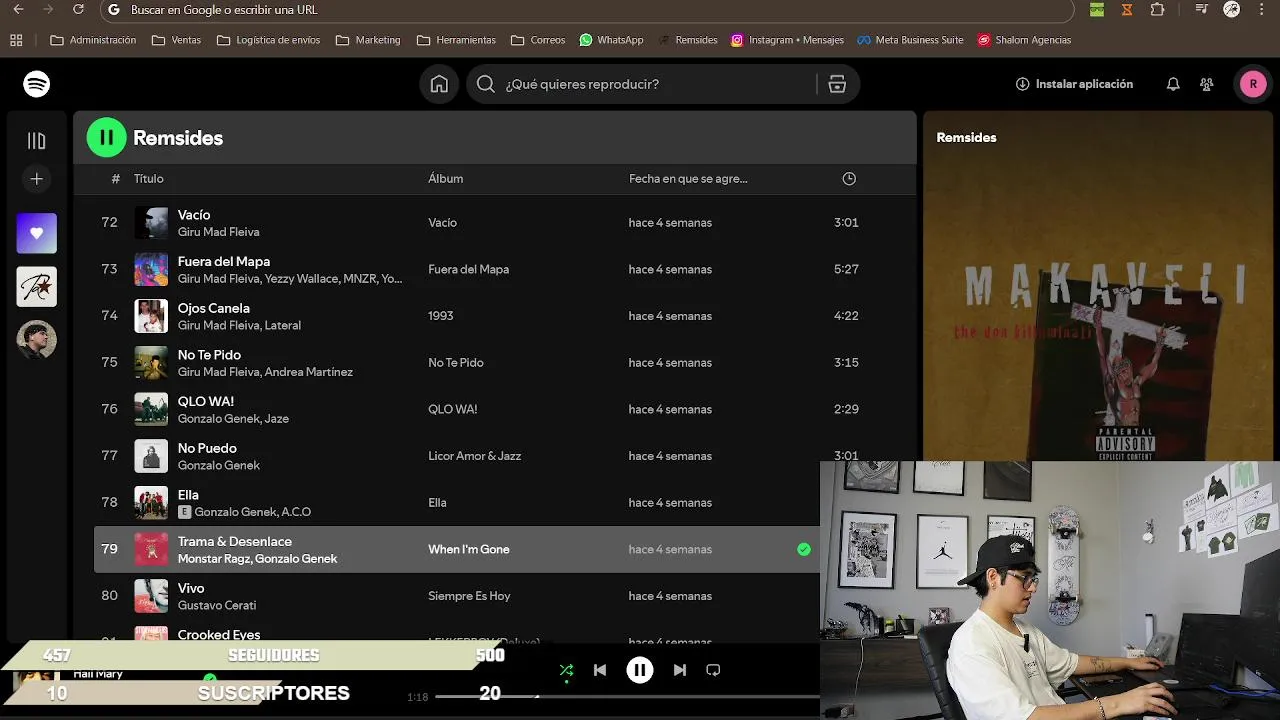Open Meta Business Suite bookmark

910,40
